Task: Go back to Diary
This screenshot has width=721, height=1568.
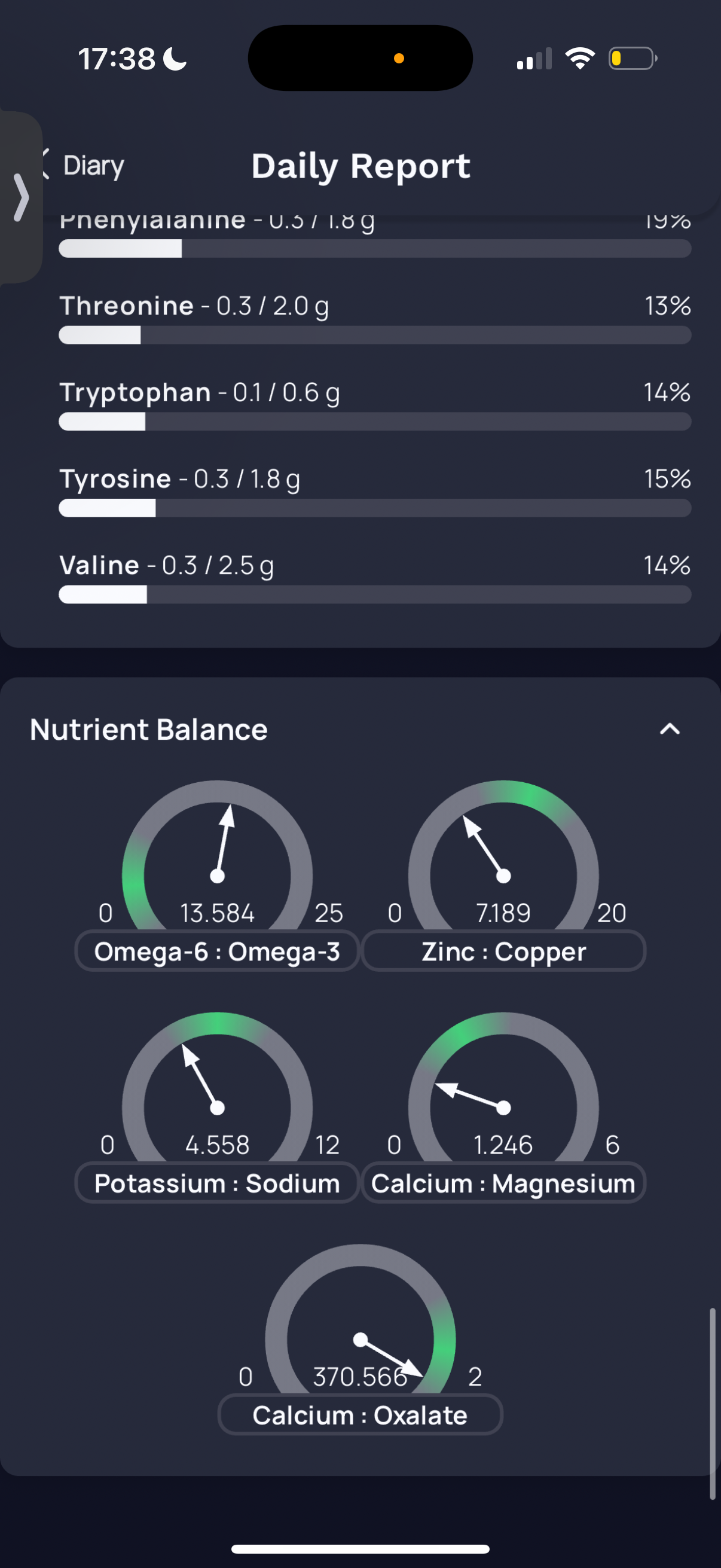Action: pyautogui.click(x=82, y=165)
